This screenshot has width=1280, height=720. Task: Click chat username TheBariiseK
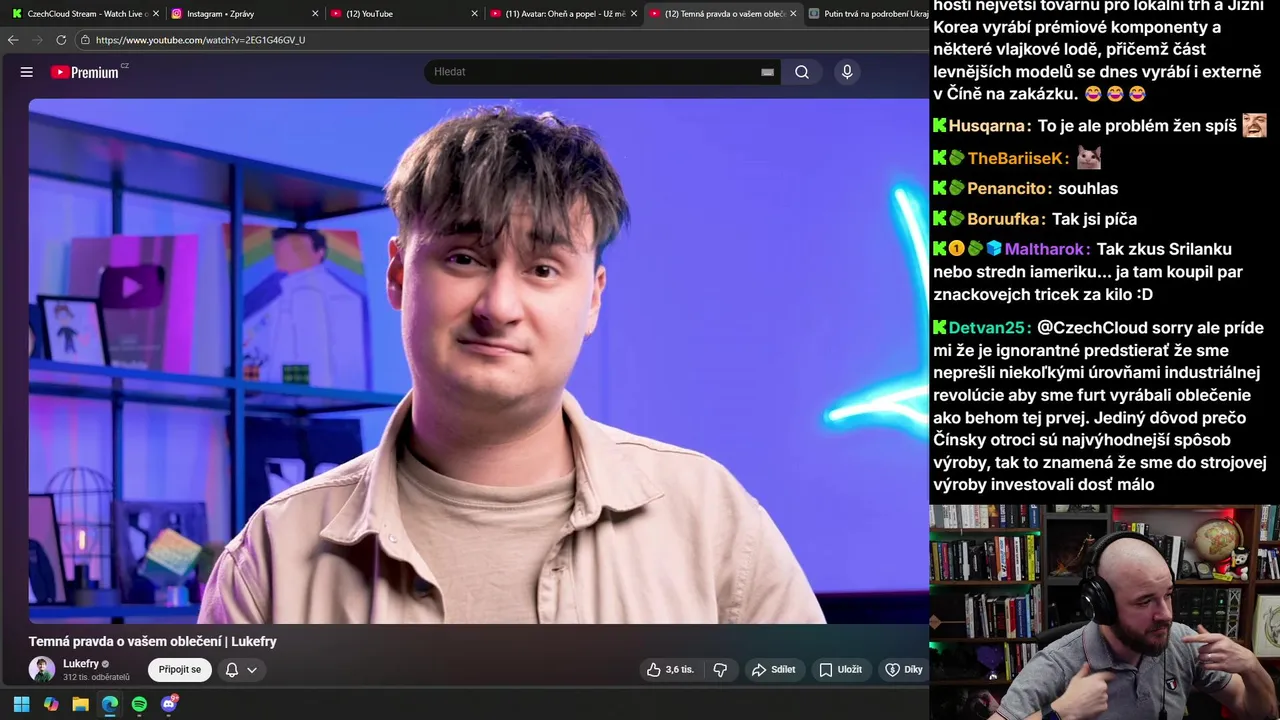[x=1018, y=158]
